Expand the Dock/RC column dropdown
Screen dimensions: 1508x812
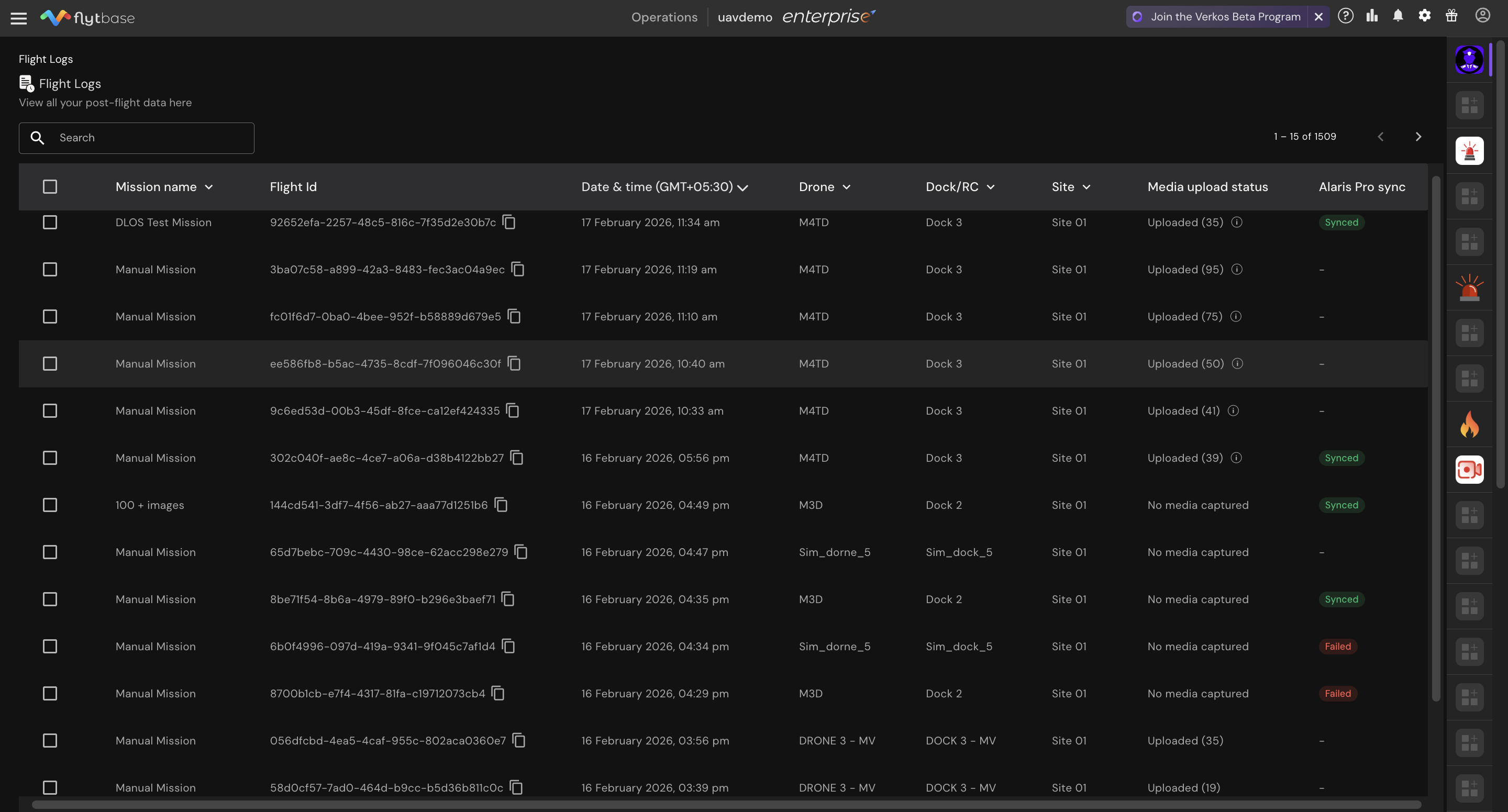[x=991, y=187]
